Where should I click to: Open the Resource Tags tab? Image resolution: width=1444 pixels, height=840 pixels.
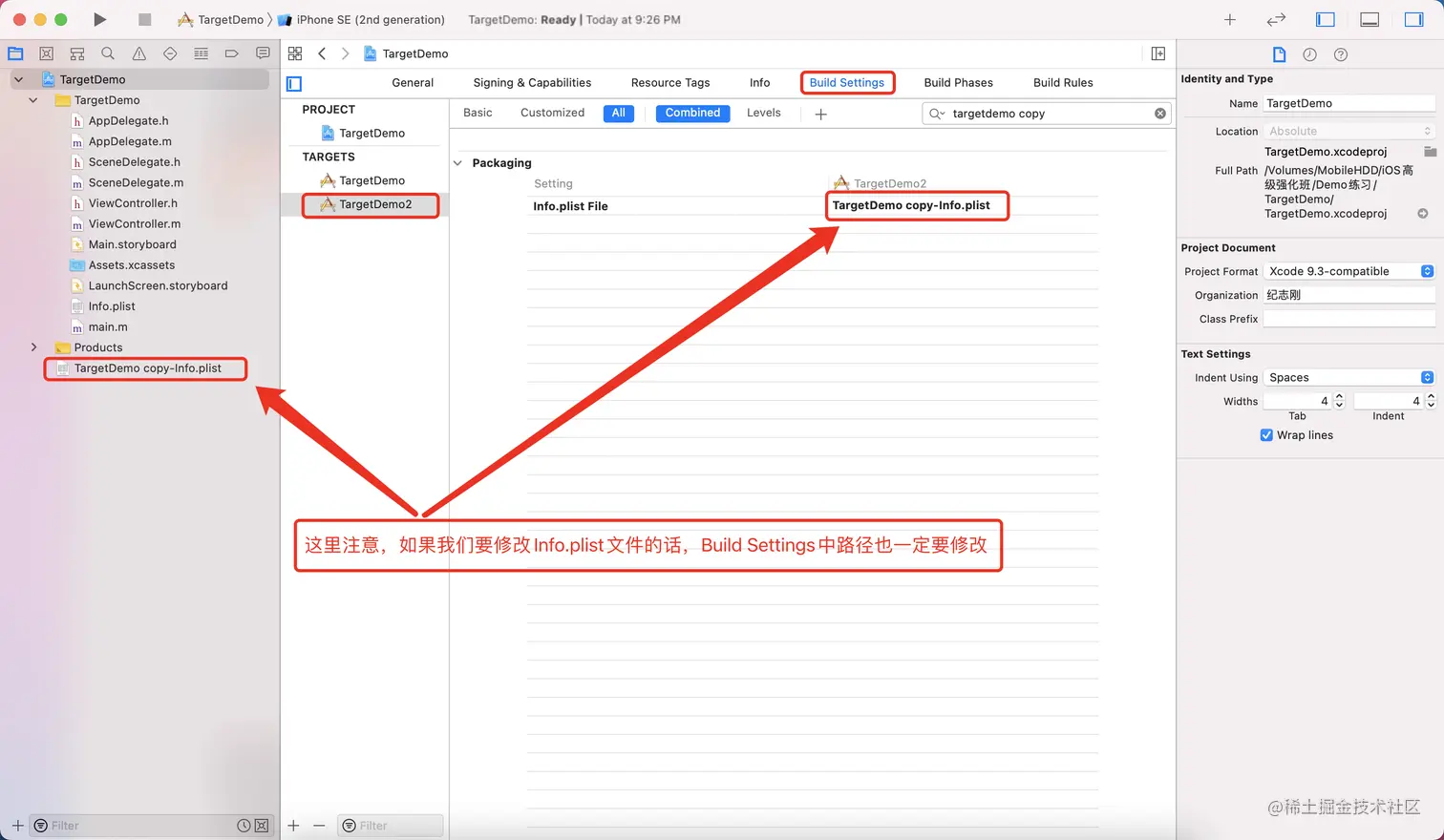[670, 83]
